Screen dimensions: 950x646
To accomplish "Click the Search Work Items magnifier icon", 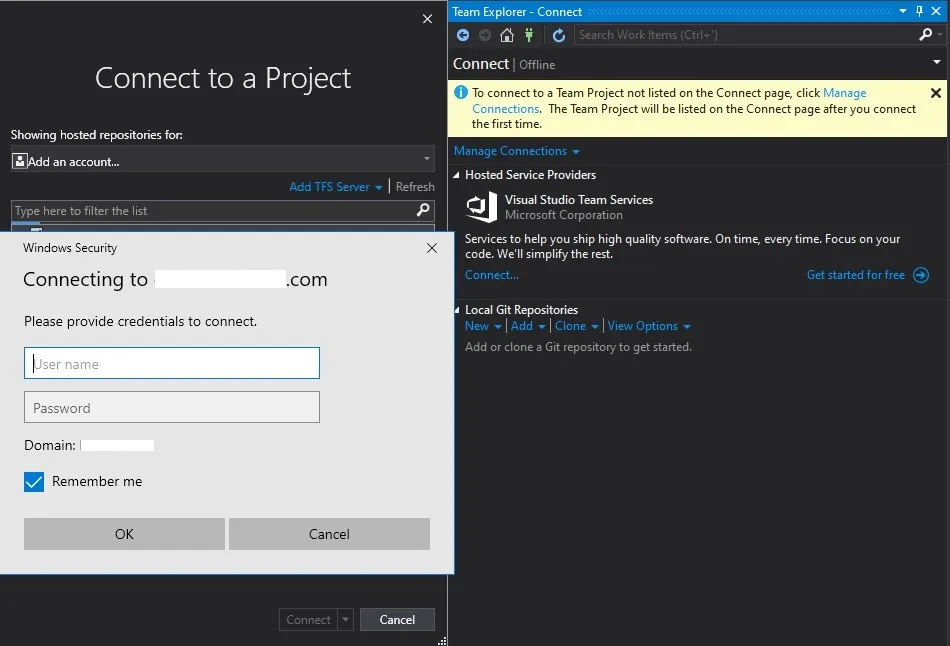I will point(925,35).
